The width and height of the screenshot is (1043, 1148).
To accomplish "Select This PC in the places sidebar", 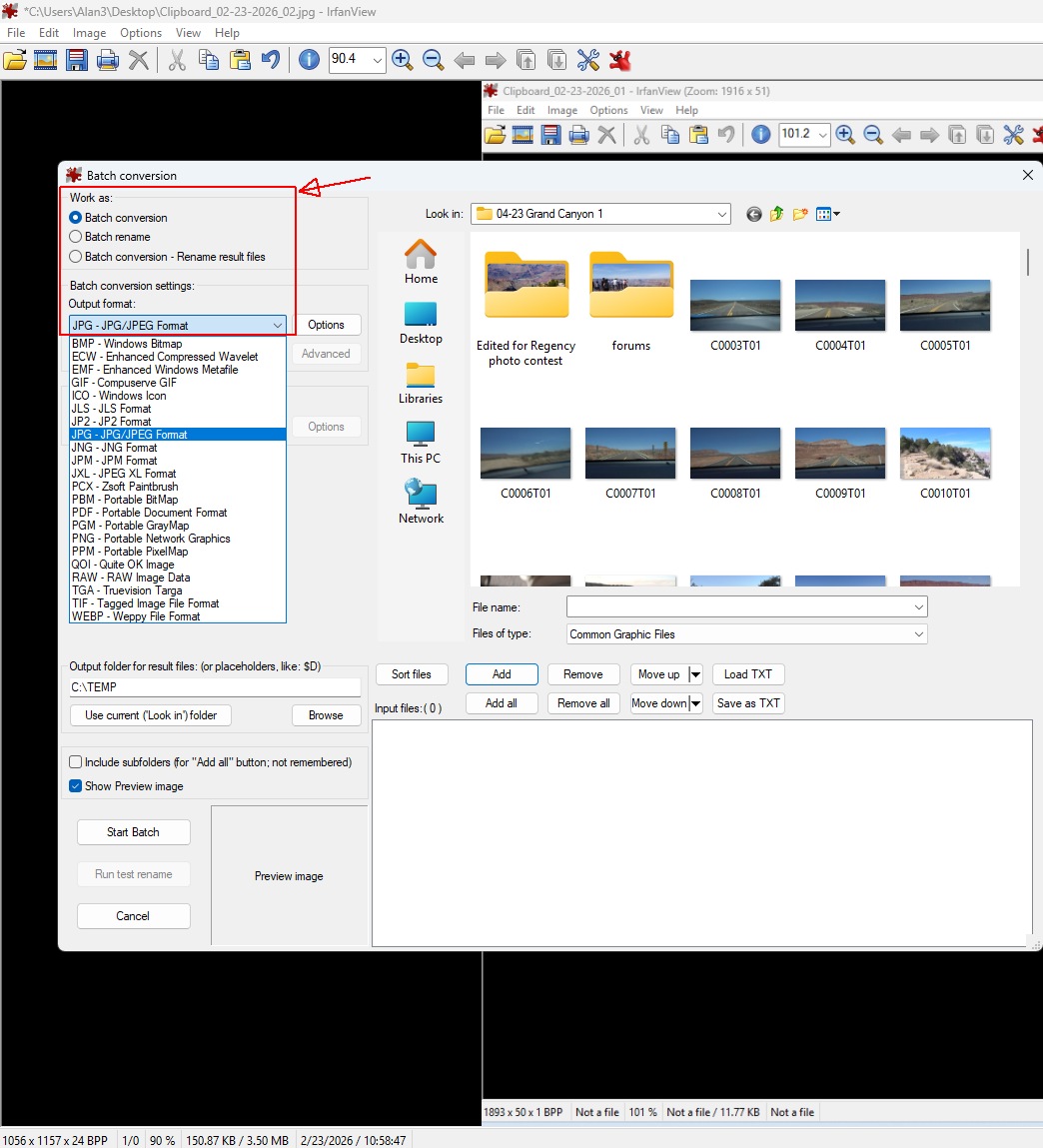I will point(421,442).
